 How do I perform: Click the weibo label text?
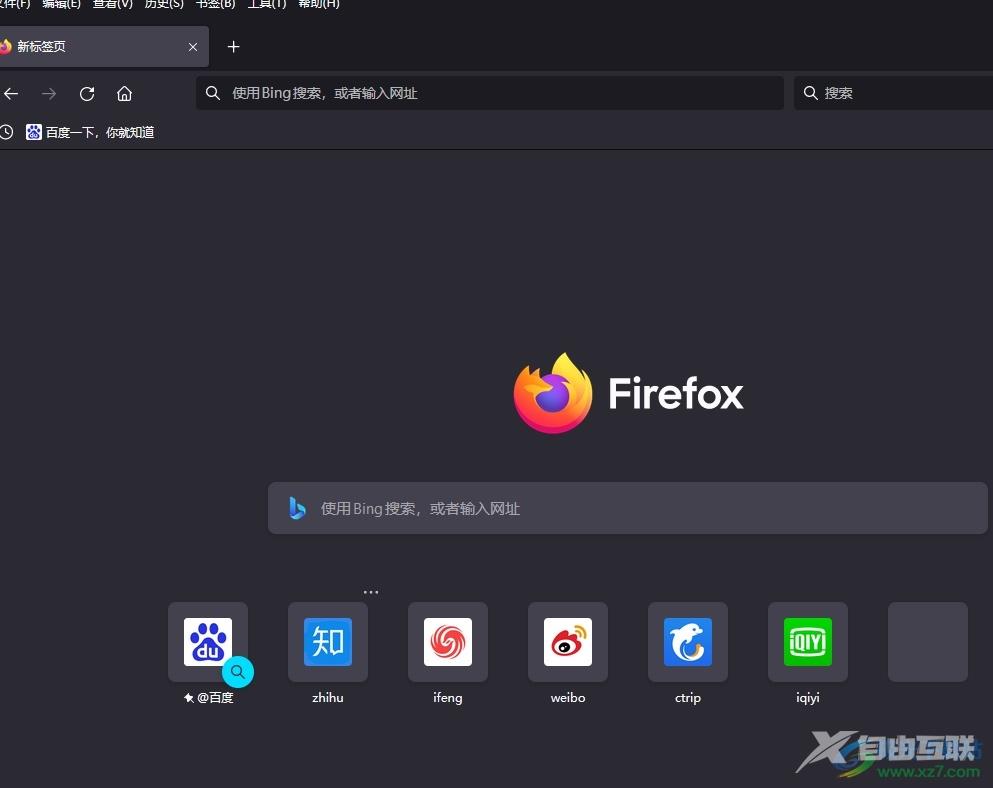(568, 697)
